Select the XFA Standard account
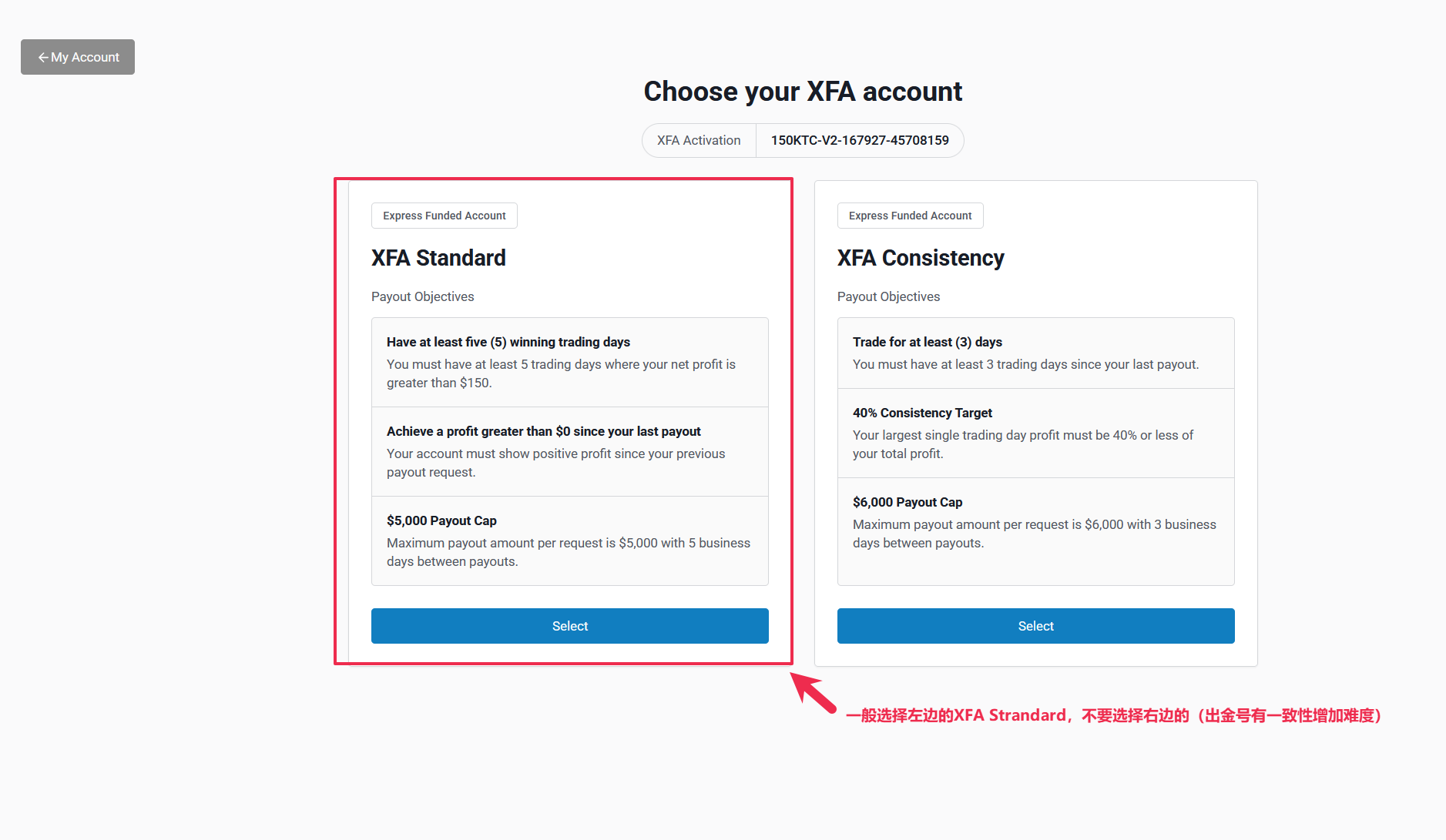The image size is (1446, 840). (570, 626)
